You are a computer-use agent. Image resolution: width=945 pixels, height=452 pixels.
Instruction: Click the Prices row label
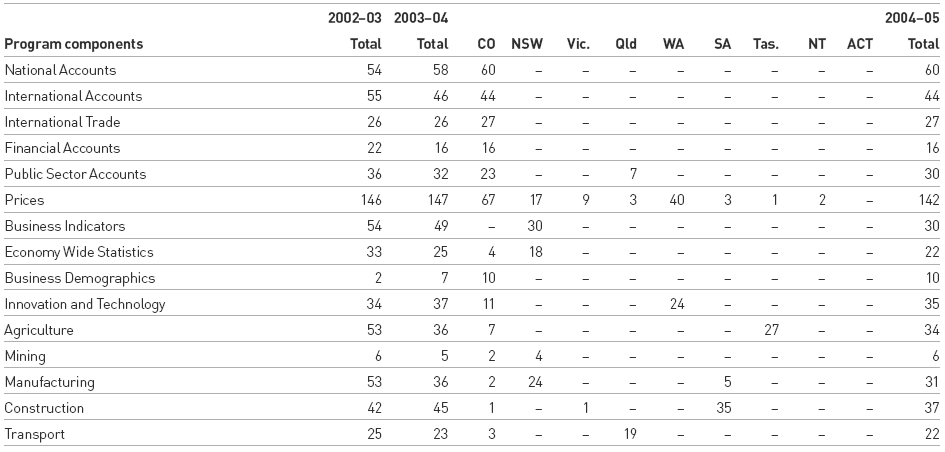pyautogui.click(x=25, y=200)
